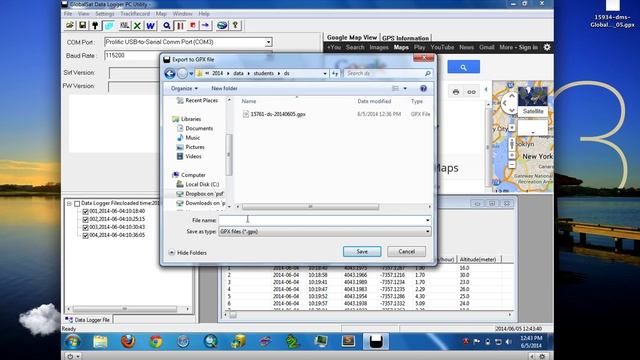Viewport: 640px width, 360px height.
Task: Open Firefox from the taskbar
Action: 128,341
